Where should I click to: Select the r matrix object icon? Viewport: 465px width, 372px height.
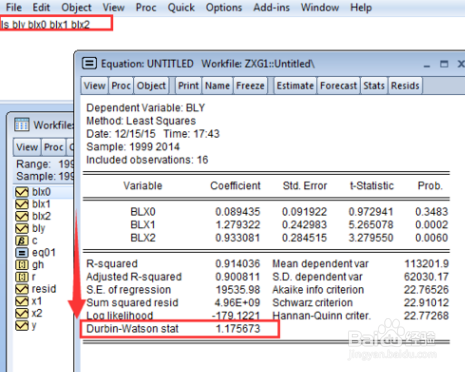tap(22, 277)
